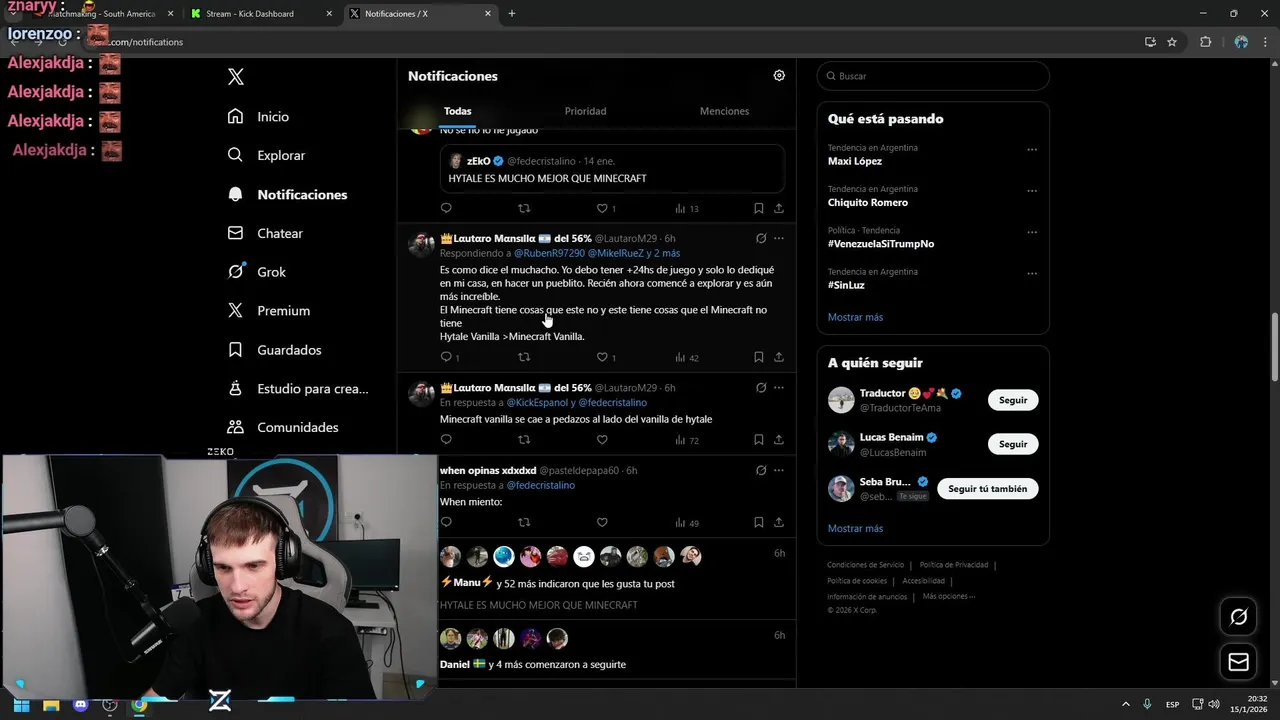This screenshot has height=720, width=1280.
Task: Open Daniel's profile avatar in followers
Action: click(451, 638)
